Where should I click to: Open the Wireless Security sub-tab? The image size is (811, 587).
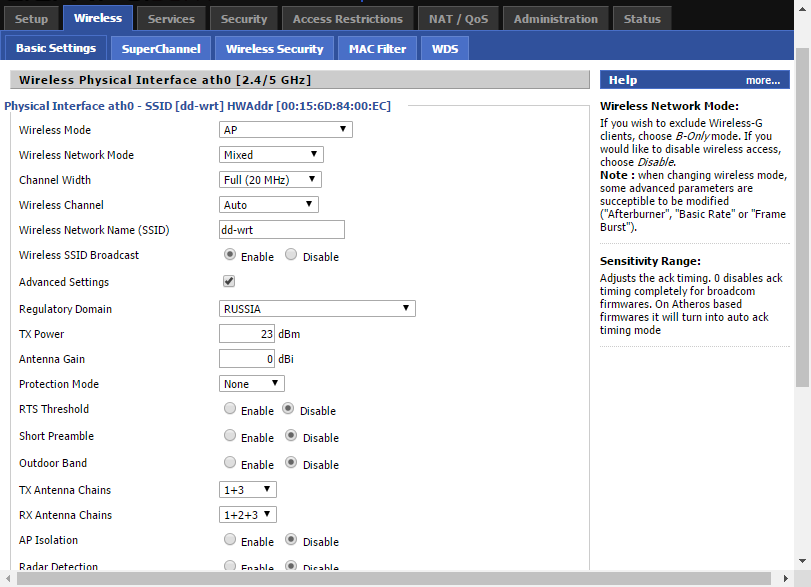click(x=274, y=49)
